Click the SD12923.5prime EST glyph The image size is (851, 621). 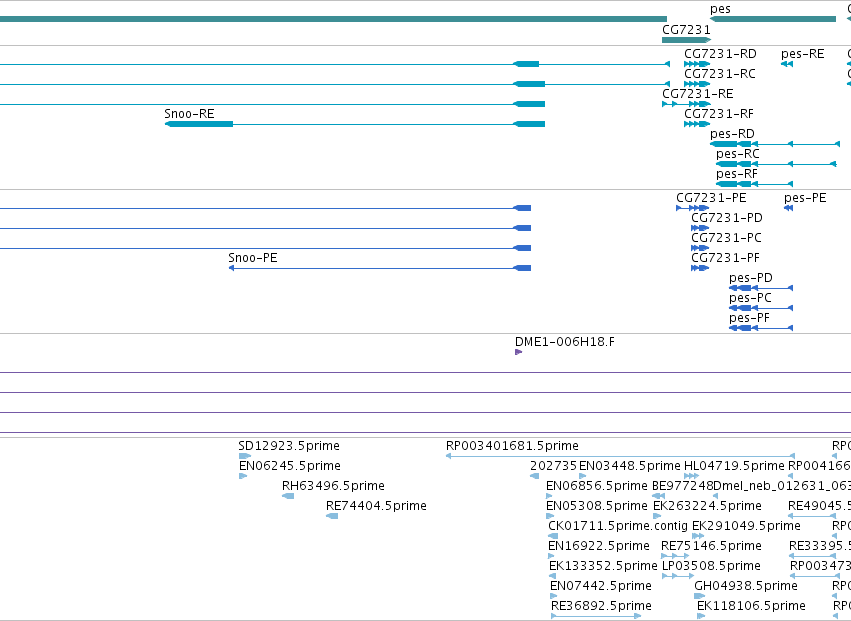(x=245, y=457)
